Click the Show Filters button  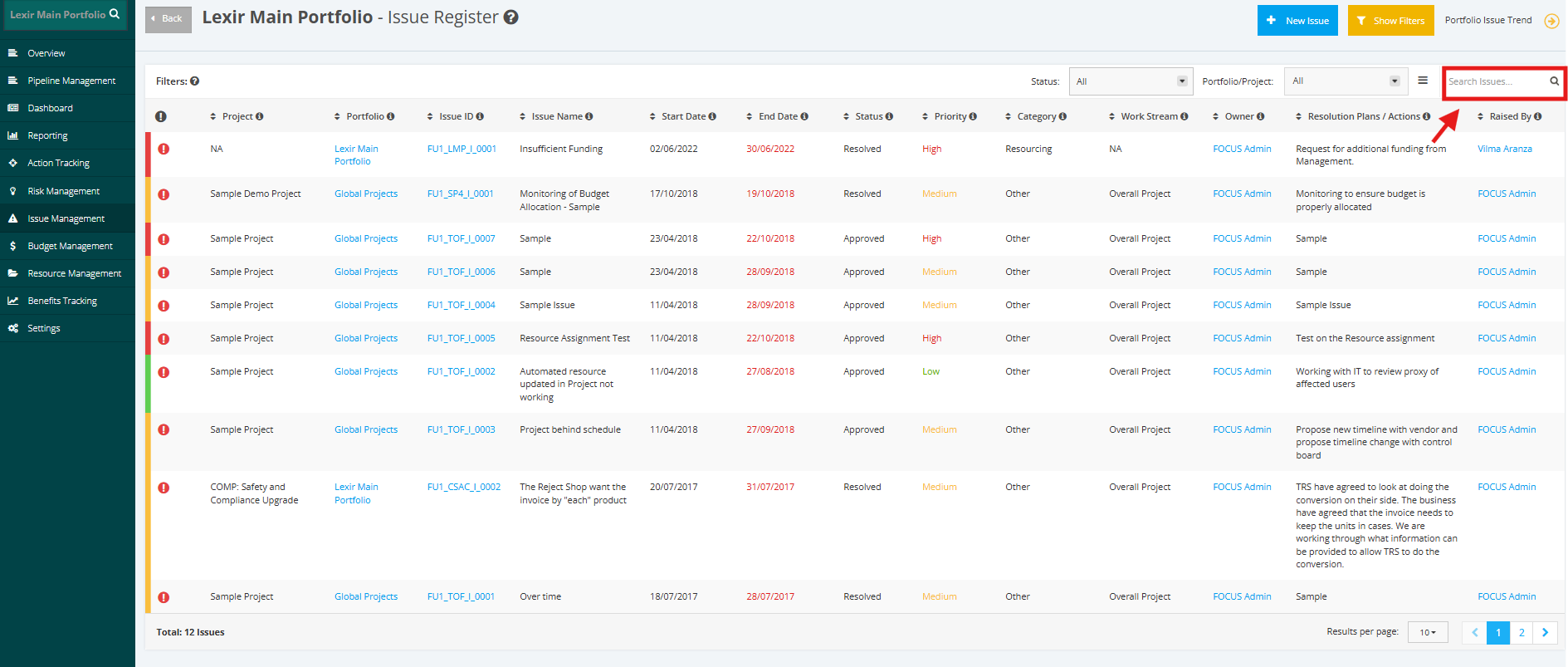coord(1390,21)
